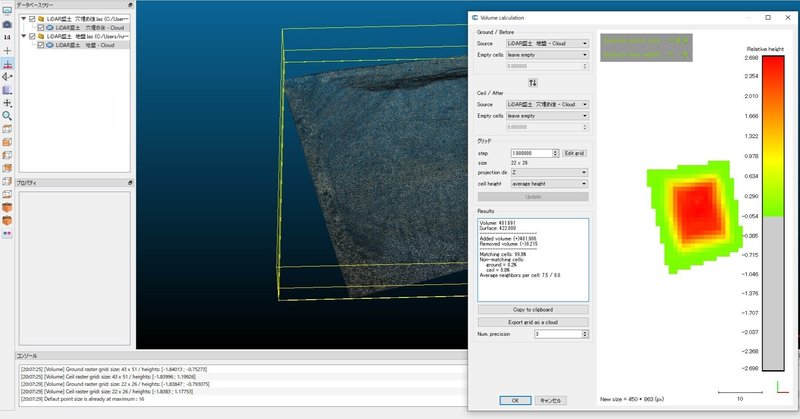The image size is (800, 419).
Task: Click the magnifying glass zoom icon
Action: 7,116
